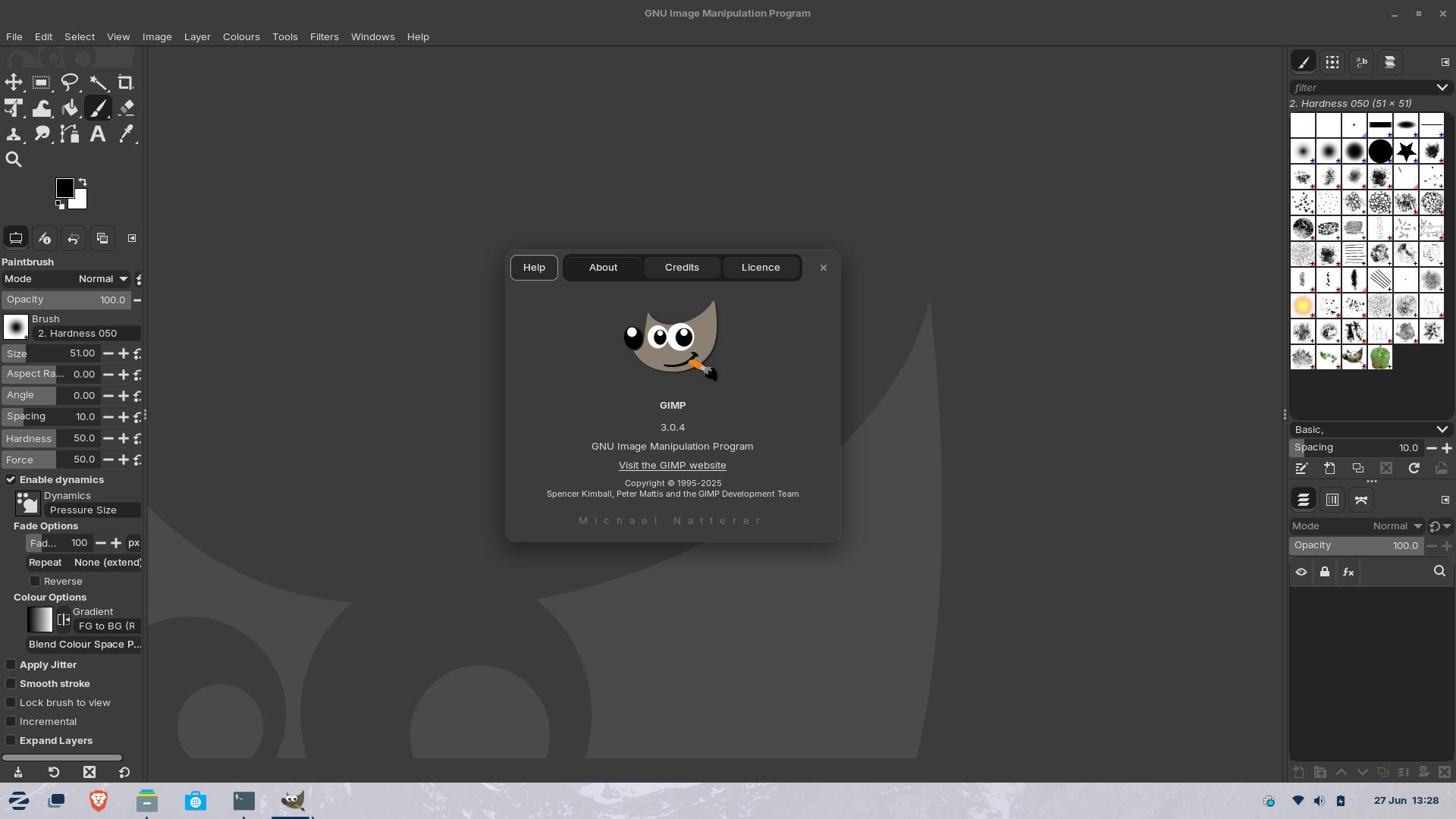
Task: Select the Unified Transform tool
Action: [x=14, y=108]
